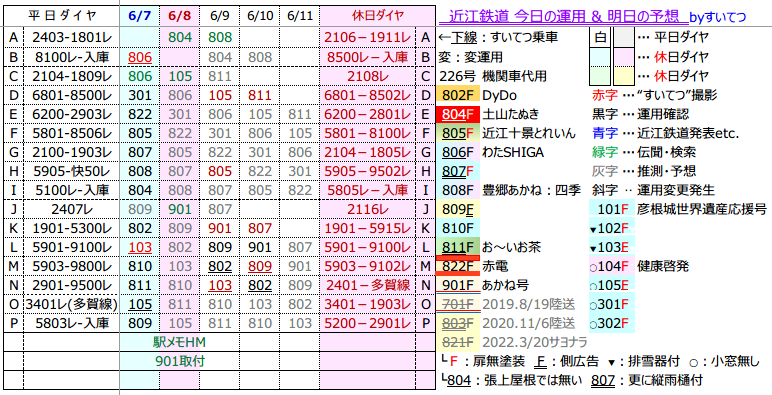Click the 2106-1911レ holiday cell

[x=368, y=37]
